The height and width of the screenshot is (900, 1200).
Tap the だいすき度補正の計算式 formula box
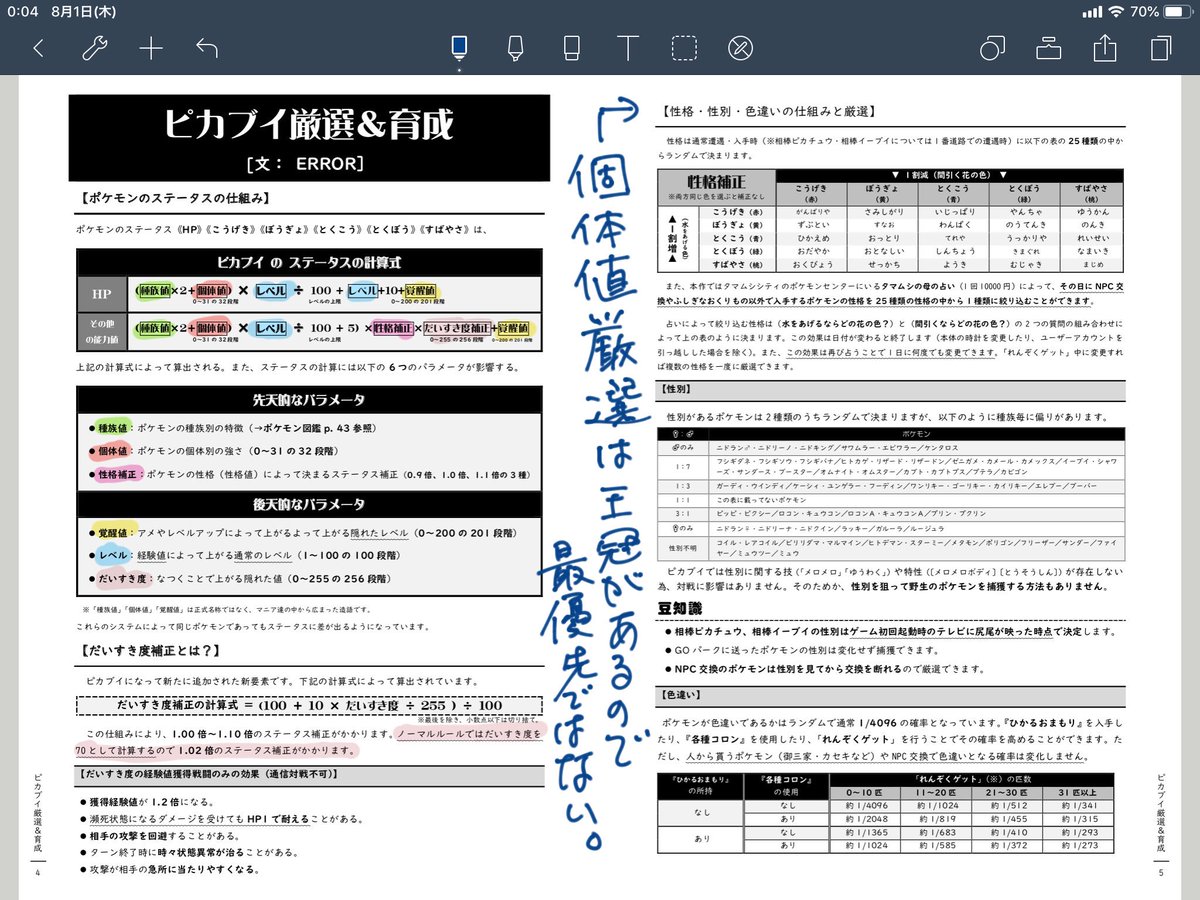[309, 705]
